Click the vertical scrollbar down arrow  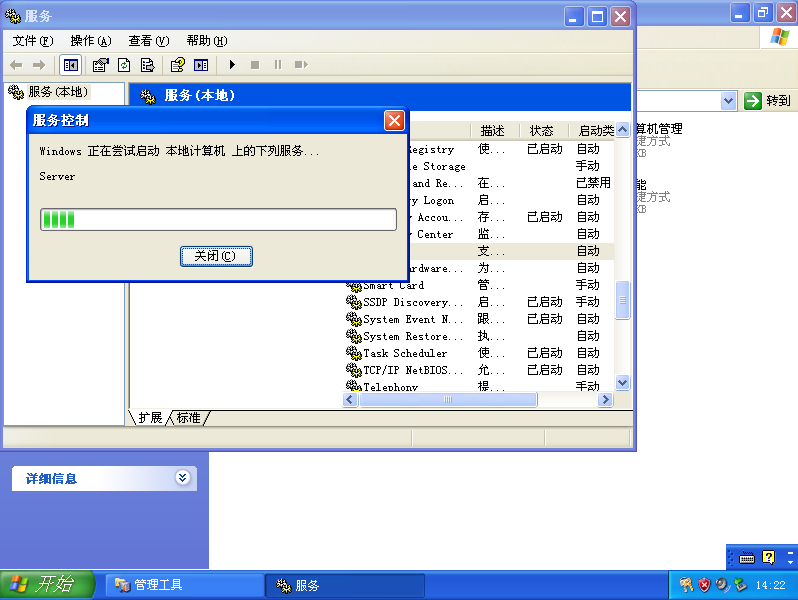pos(622,382)
